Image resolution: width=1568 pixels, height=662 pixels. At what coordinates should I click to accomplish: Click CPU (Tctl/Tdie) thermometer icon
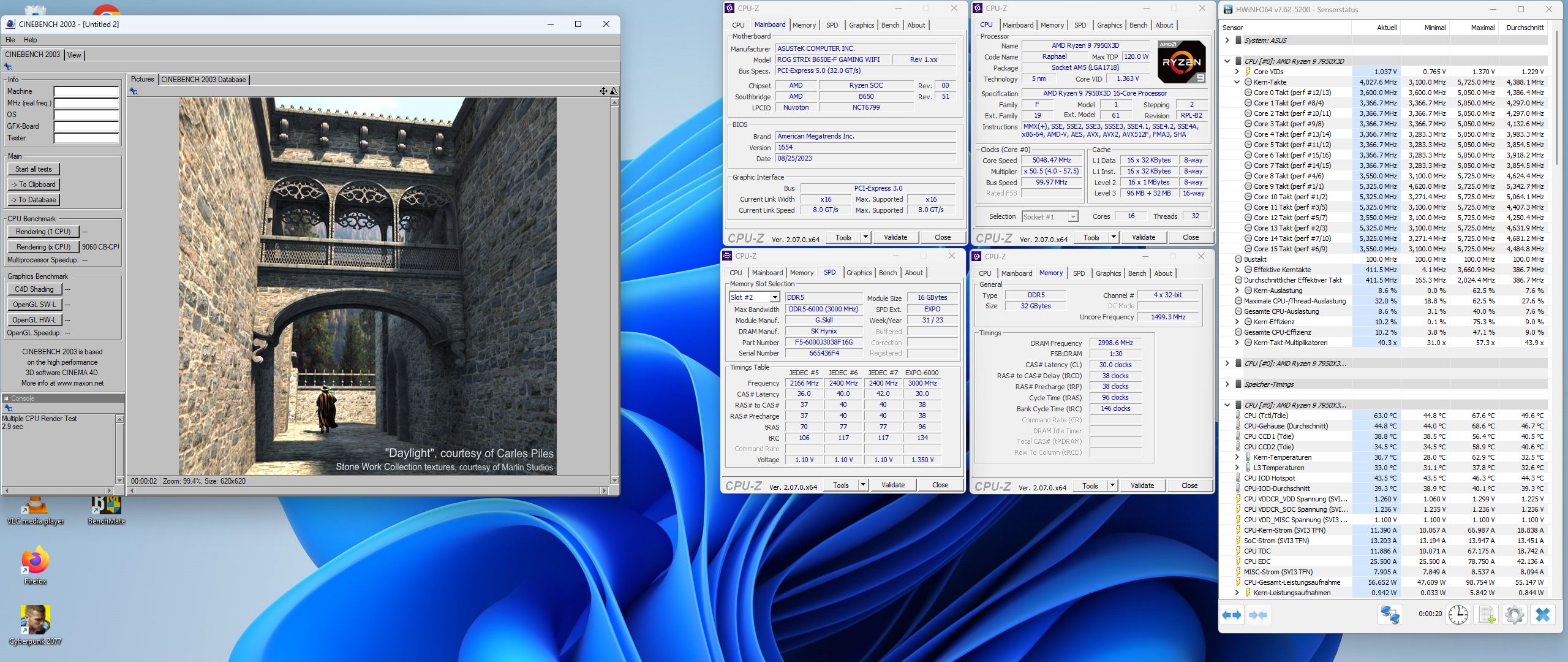(x=1238, y=416)
